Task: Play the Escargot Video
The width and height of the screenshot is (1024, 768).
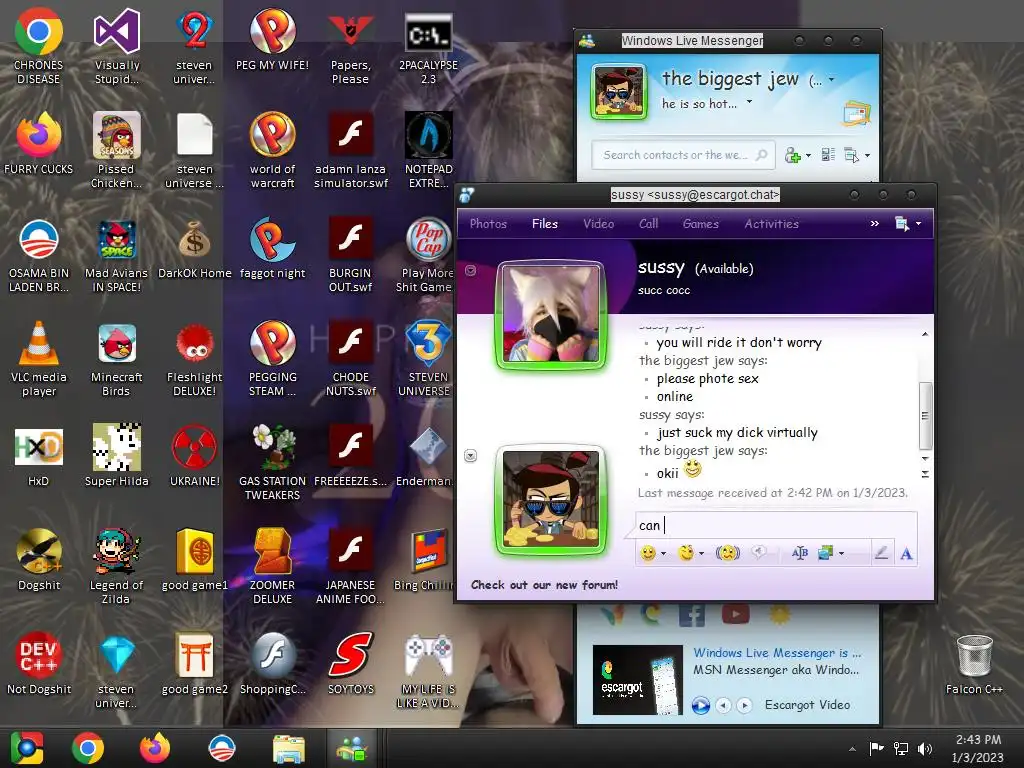Action: tap(701, 705)
